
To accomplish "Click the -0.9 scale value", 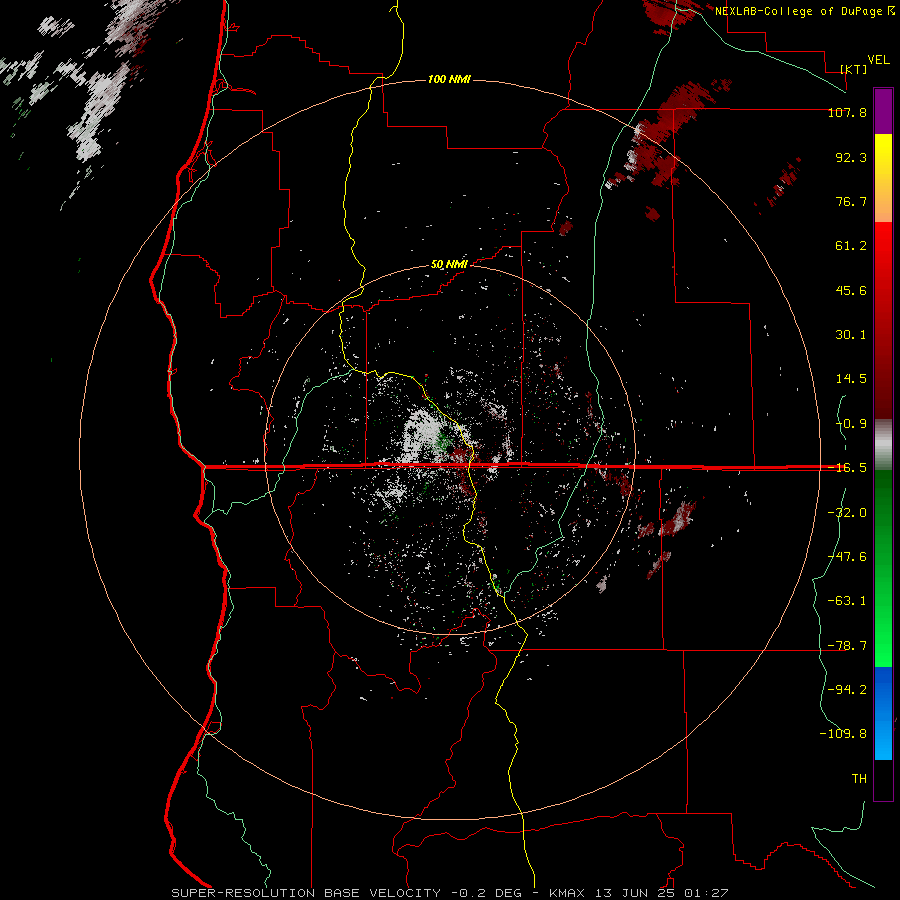I will (x=851, y=424).
